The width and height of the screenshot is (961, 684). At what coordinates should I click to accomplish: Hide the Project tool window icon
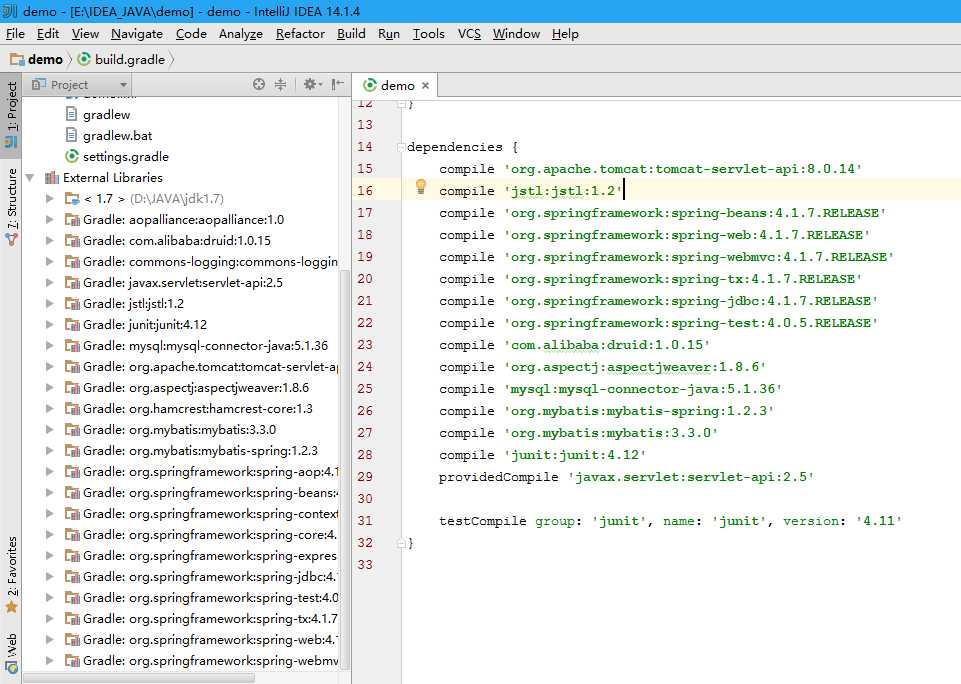click(337, 85)
